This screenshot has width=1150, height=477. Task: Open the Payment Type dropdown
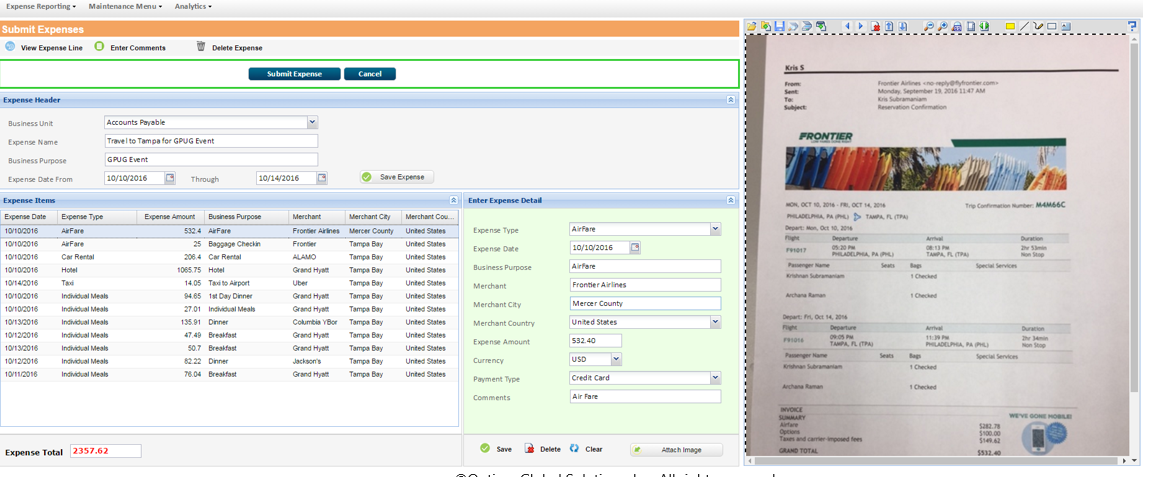(715, 378)
